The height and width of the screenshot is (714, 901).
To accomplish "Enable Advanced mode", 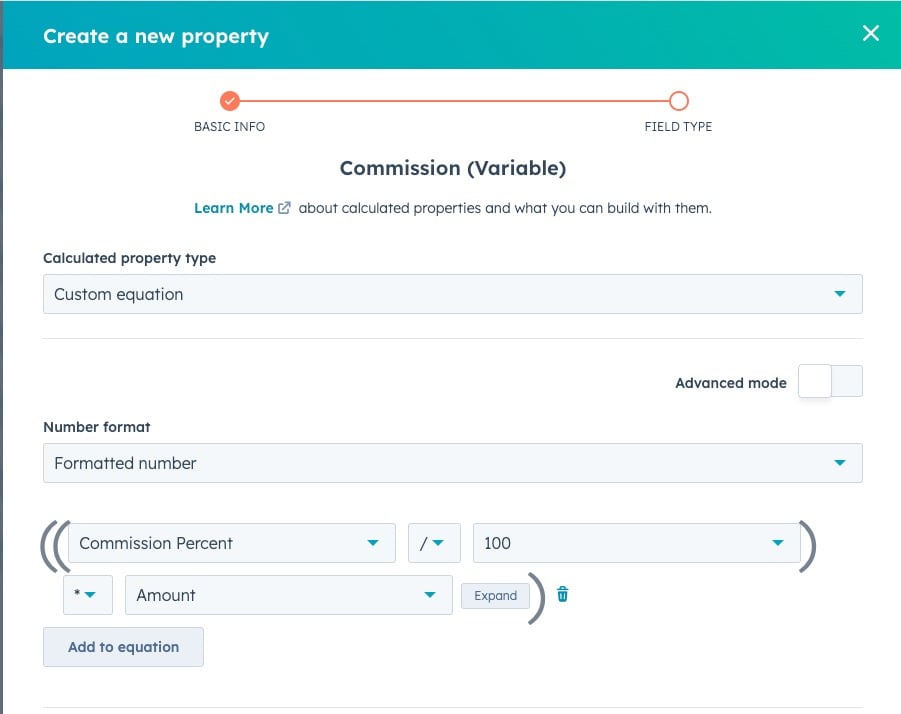I will (x=830, y=381).
